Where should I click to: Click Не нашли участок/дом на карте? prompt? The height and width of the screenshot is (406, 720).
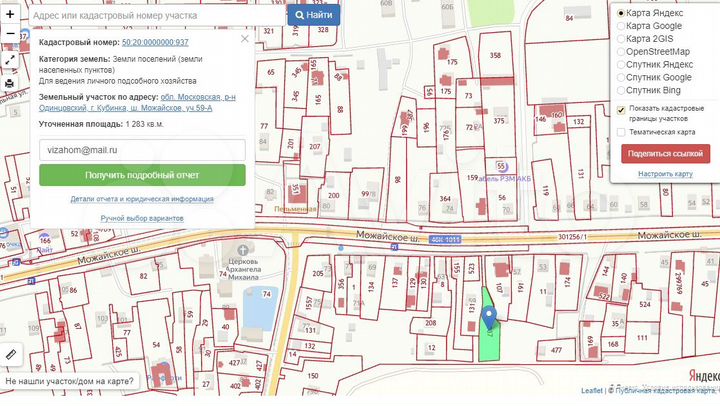point(69,381)
